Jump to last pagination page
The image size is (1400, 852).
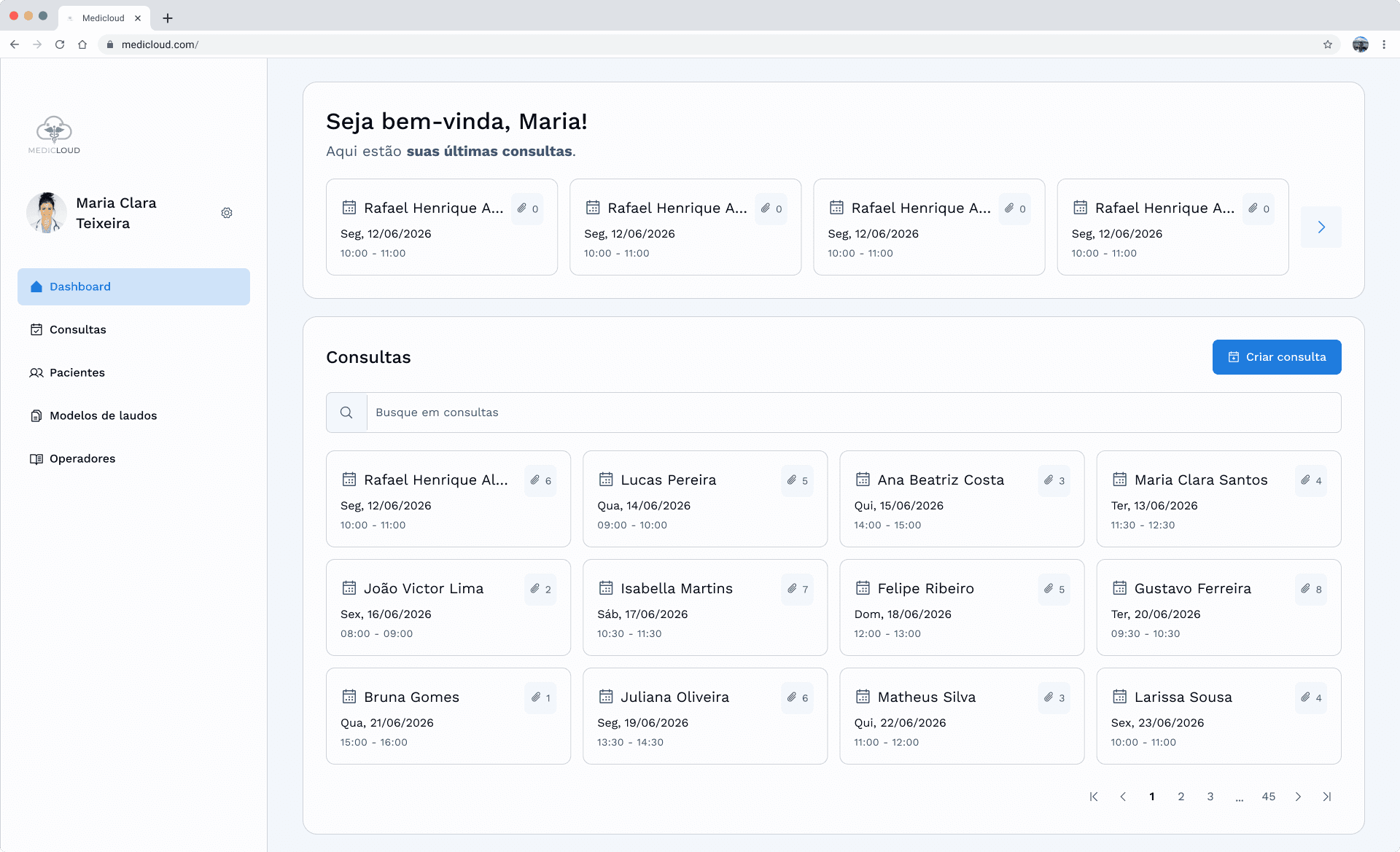1327,797
